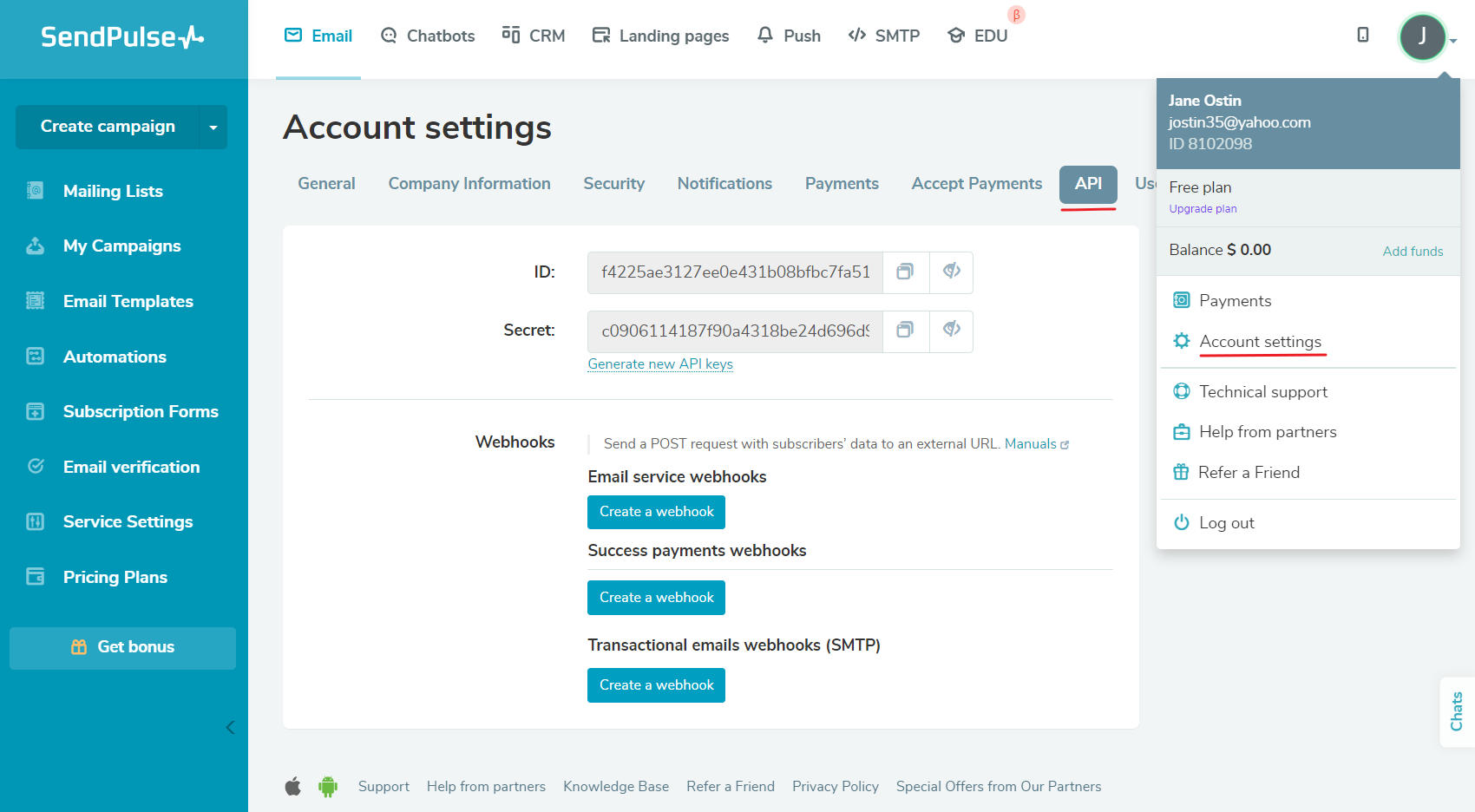Switch to the Security settings tab

coord(613,184)
